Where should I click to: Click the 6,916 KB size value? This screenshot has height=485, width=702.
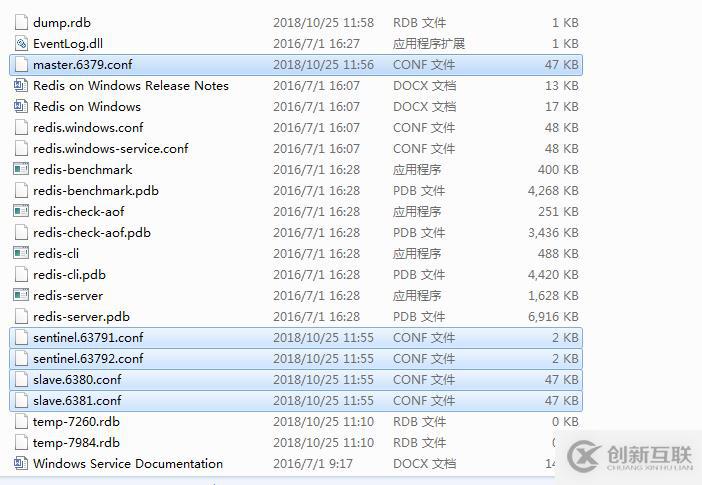point(553,317)
